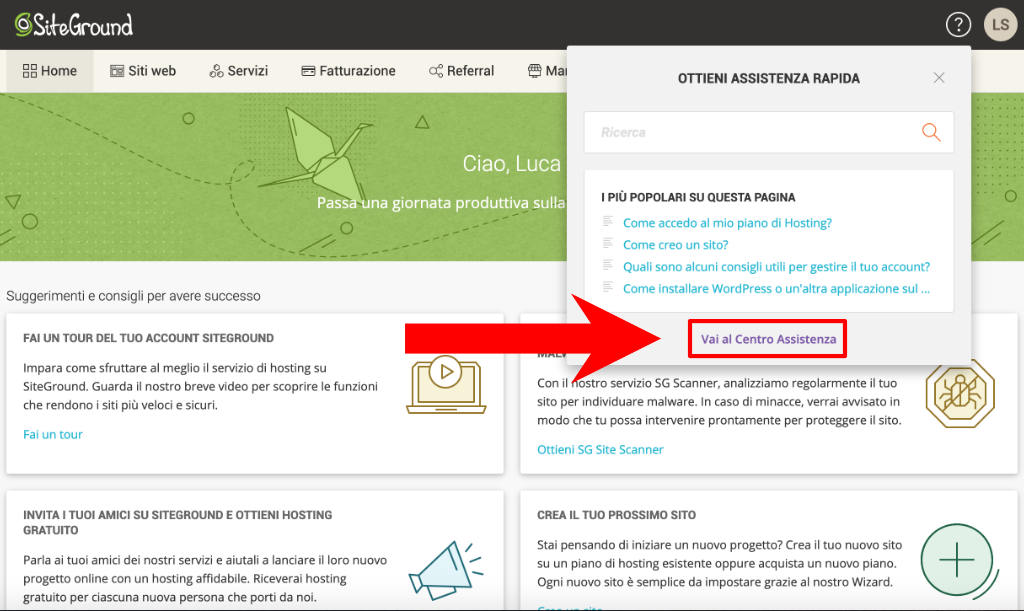Click 'Suggerimenti e consigli per avere successo' text
Screen dimensions: 1024x611
coord(133,296)
